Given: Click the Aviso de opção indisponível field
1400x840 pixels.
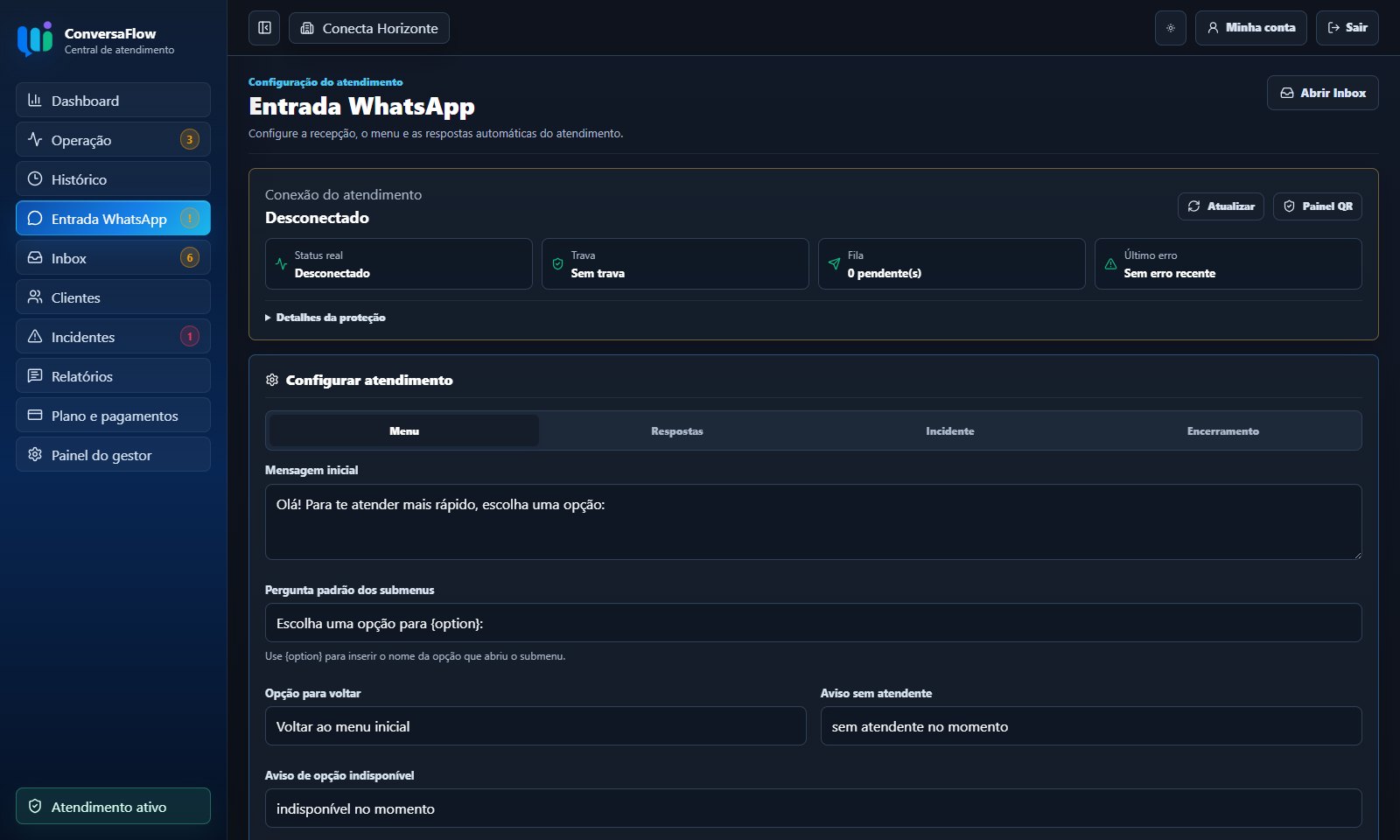Looking at the screenshot, I should tap(814, 808).
